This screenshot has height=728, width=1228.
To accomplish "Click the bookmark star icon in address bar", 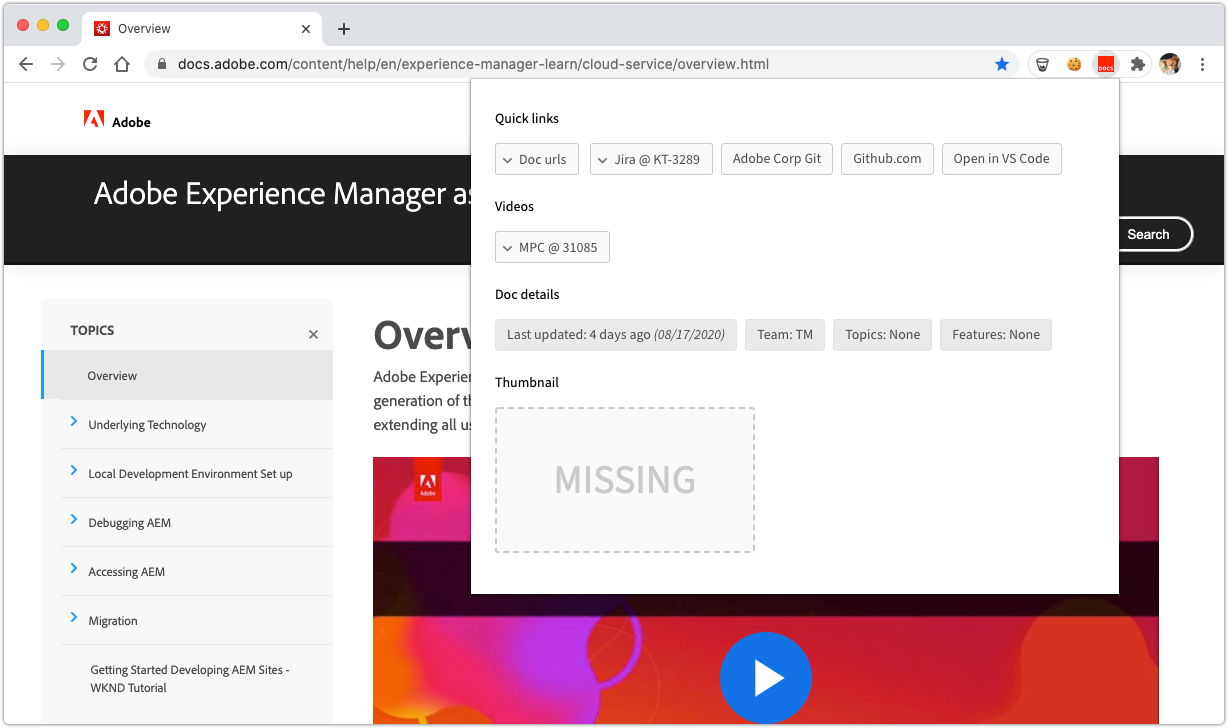I will pos(1002,64).
